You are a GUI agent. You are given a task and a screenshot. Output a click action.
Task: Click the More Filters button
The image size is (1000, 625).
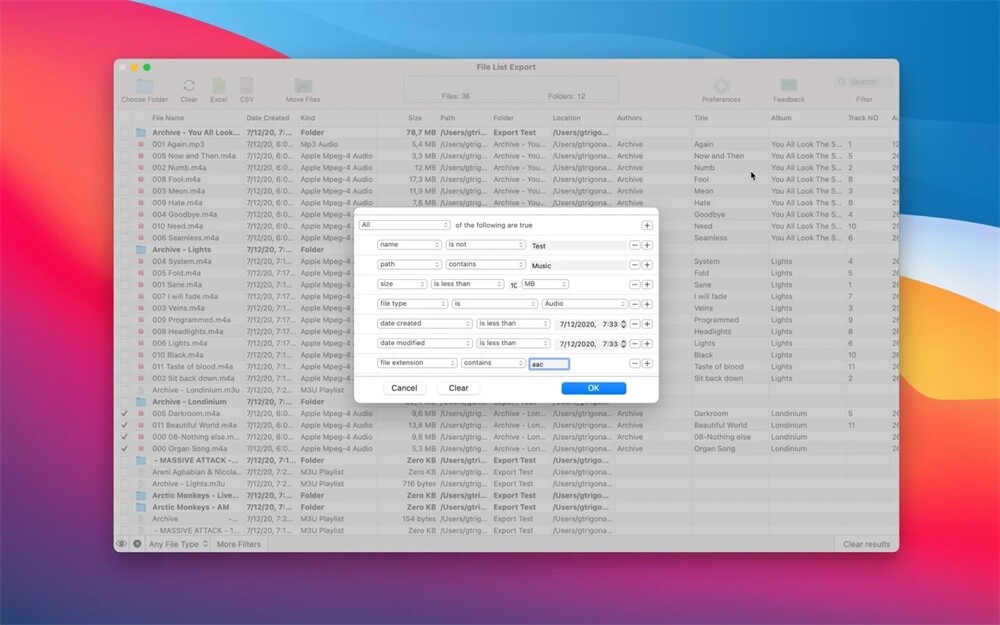pyautogui.click(x=239, y=544)
